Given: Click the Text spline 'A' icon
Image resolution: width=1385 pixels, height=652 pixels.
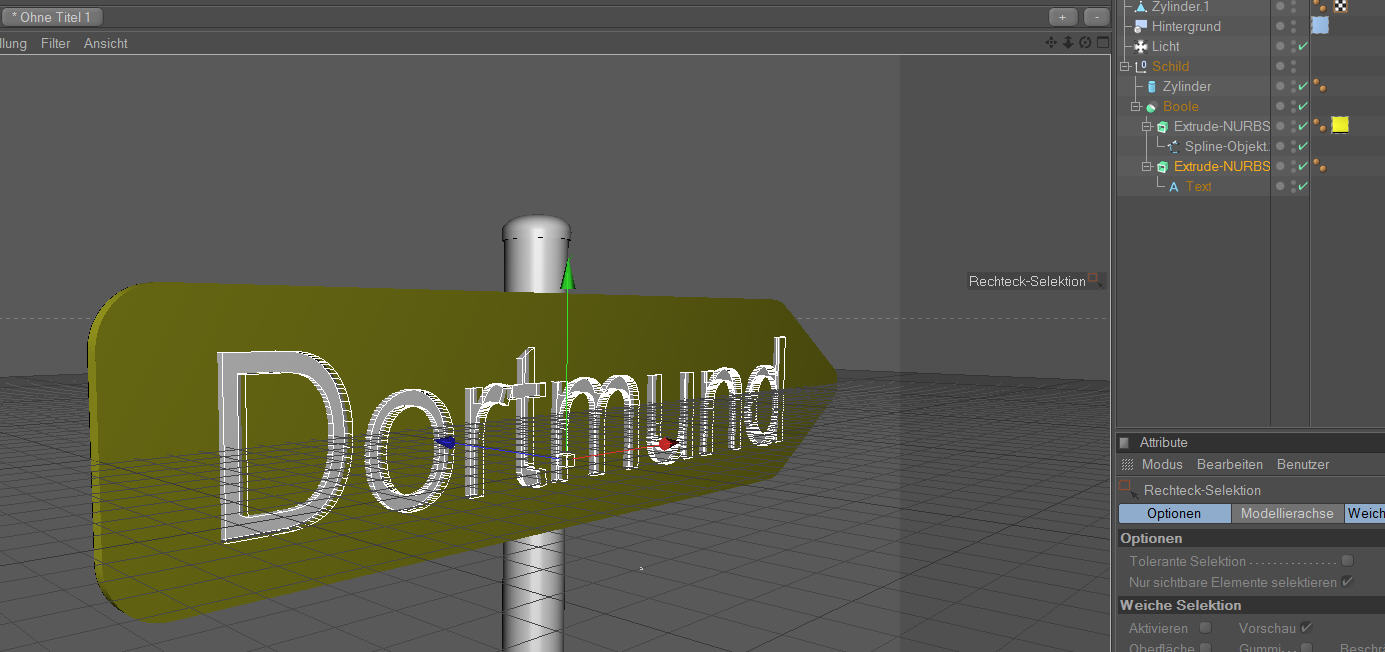Looking at the screenshot, I should (1173, 186).
